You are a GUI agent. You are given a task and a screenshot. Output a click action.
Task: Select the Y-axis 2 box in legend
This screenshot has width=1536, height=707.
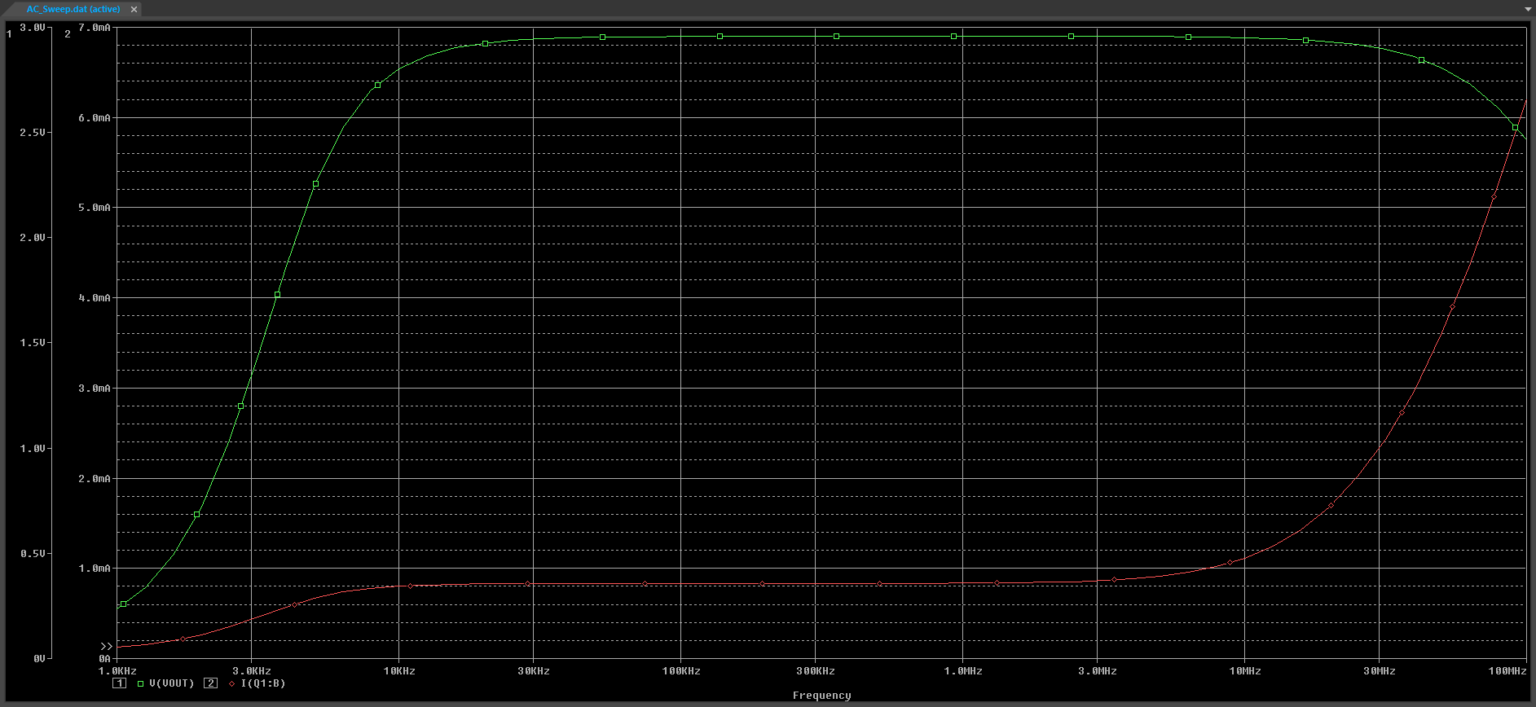(x=211, y=684)
